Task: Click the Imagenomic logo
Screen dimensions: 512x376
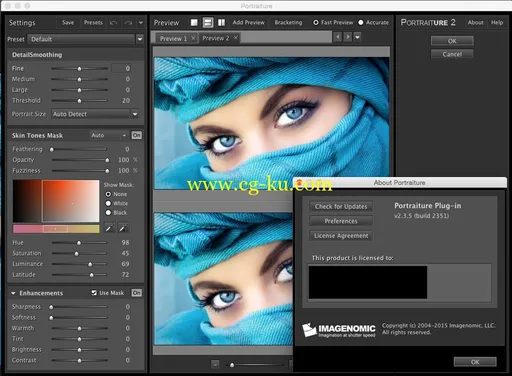Action: (339, 330)
